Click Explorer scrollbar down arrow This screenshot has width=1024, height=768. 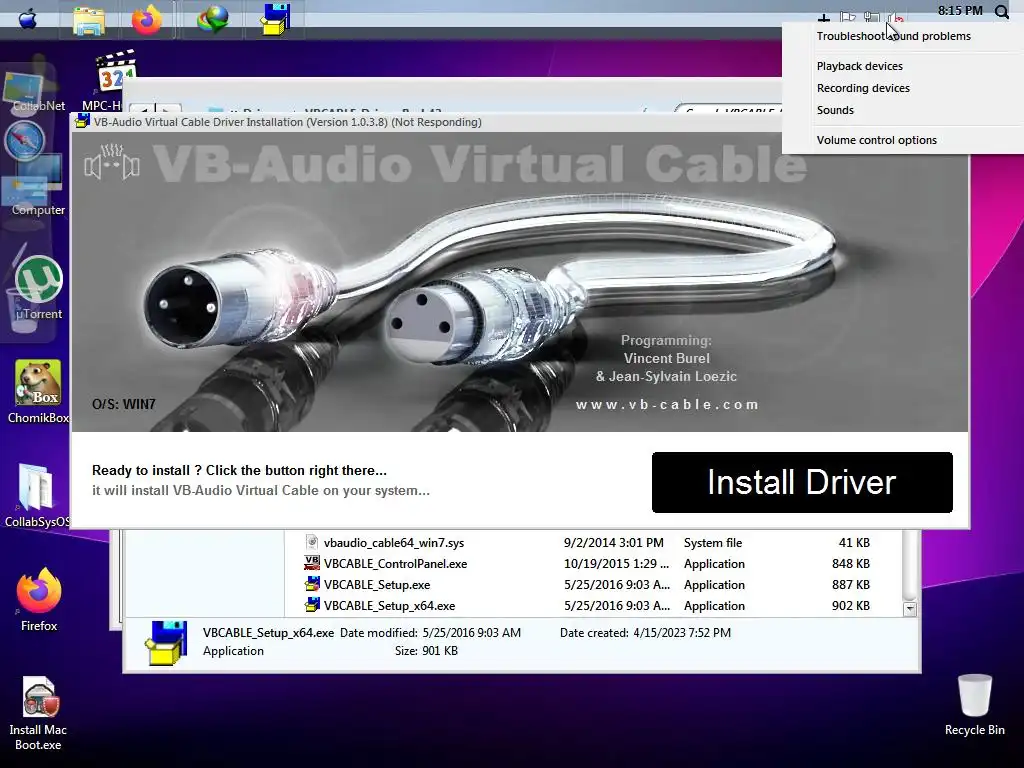coord(910,609)
